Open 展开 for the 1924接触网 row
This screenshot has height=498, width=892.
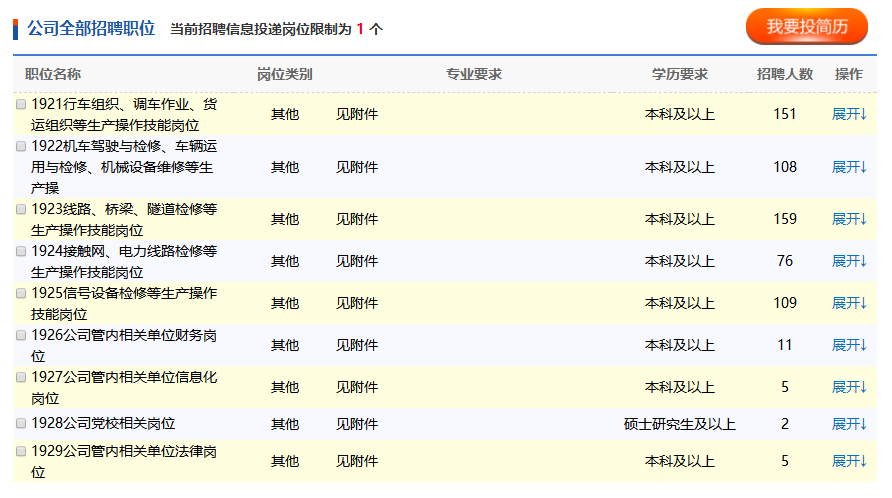tap(849, 261)
